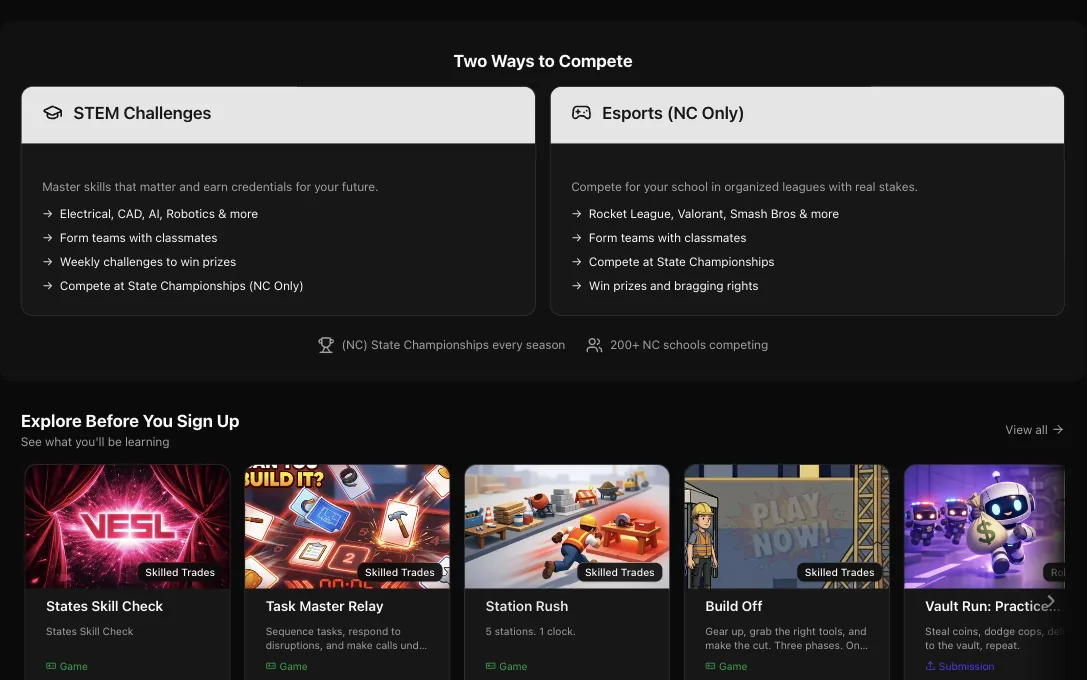
Task: Click the 'Steal coins, dodge cops' description
Action: (994, 638)
